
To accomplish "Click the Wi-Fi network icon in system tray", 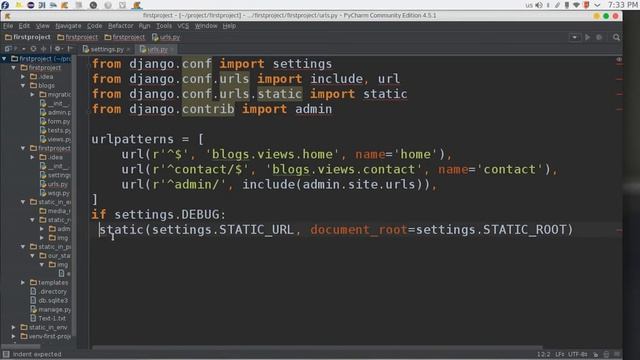I will tap(576, 5).
